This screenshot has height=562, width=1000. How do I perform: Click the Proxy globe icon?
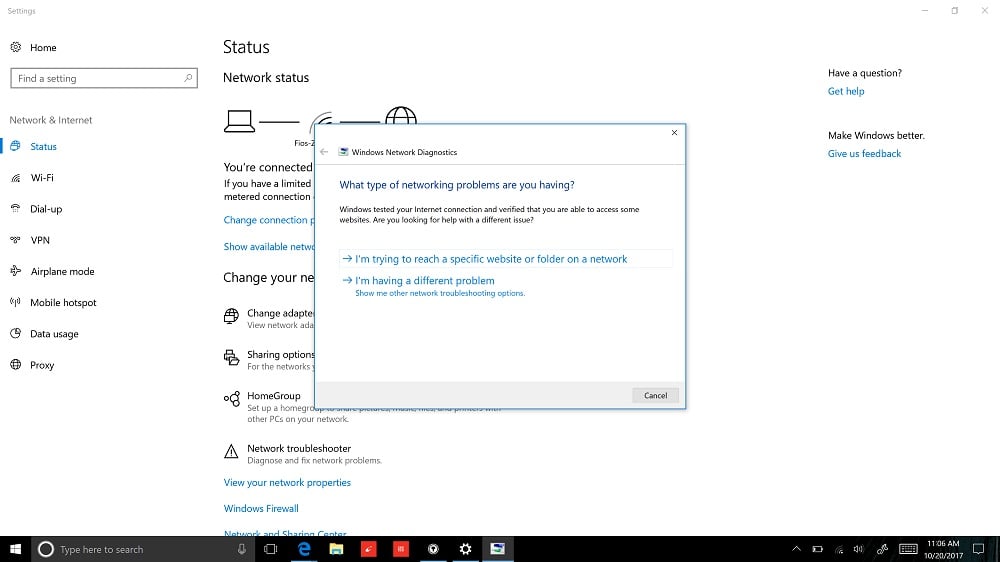[x=16, y=365]
